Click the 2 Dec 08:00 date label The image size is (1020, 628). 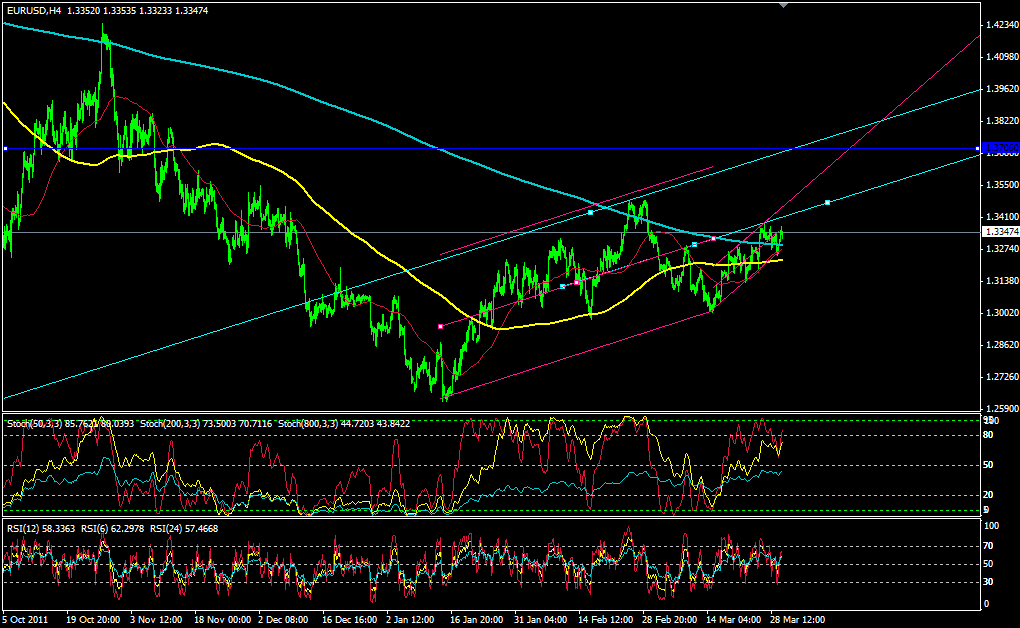283,620
